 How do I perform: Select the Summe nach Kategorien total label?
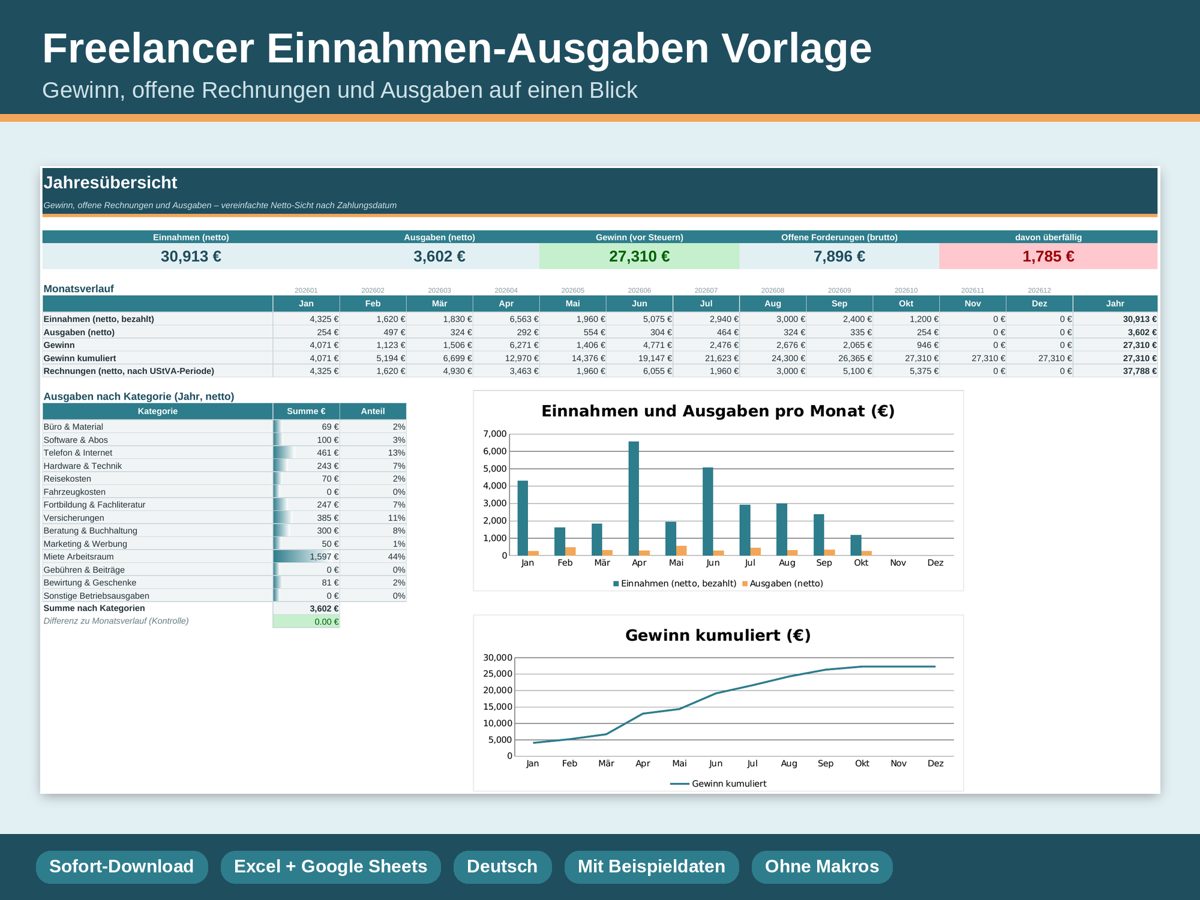pyautogui.click(x=94, y=608)
